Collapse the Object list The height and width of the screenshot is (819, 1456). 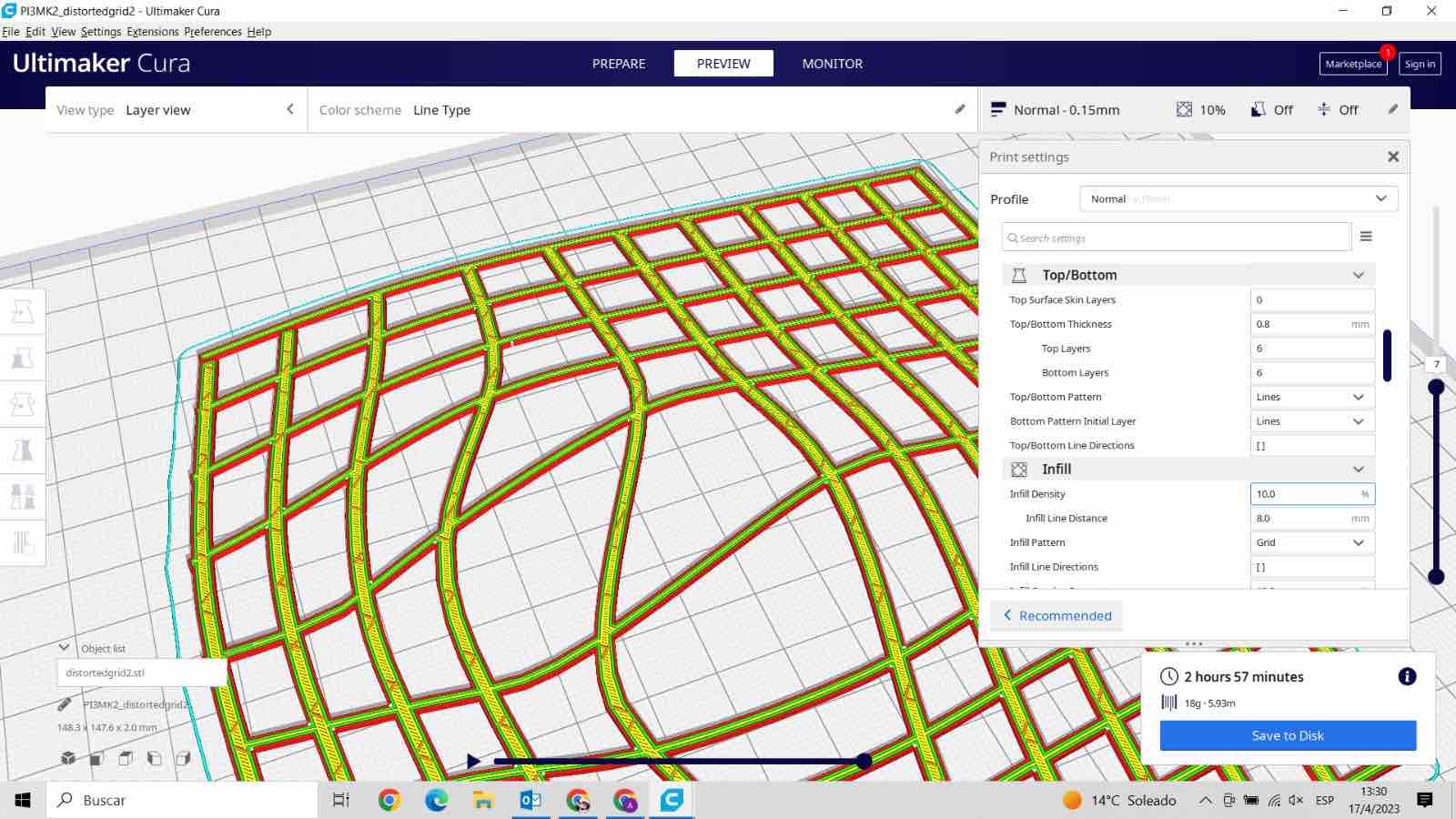pos(64,647)
